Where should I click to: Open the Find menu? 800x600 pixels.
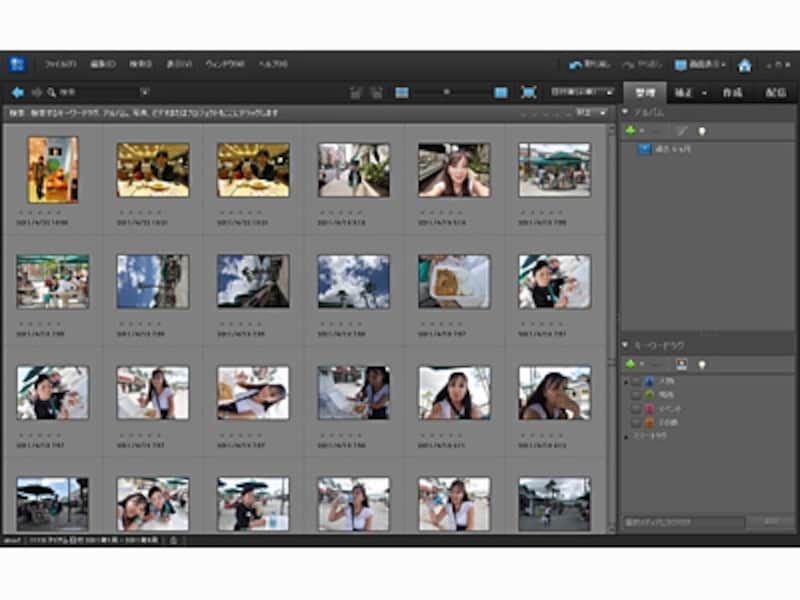click(140, 64)
